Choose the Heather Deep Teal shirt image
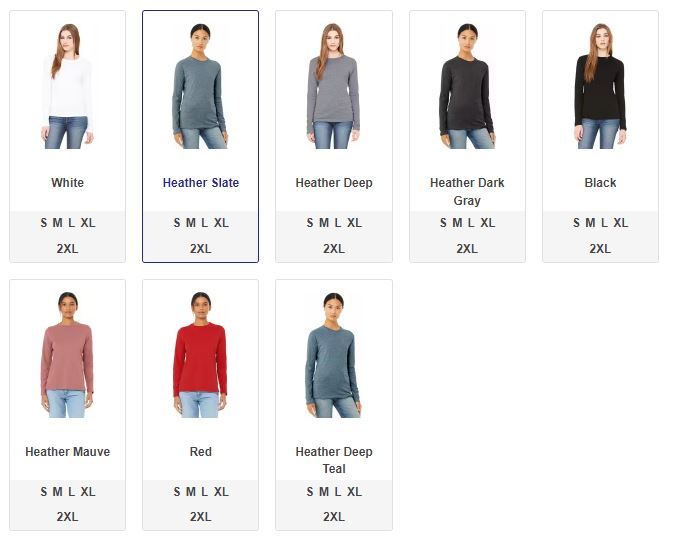The width and height of the screenshot is (675, 542). pyautogui.click(x=334, y=355)
